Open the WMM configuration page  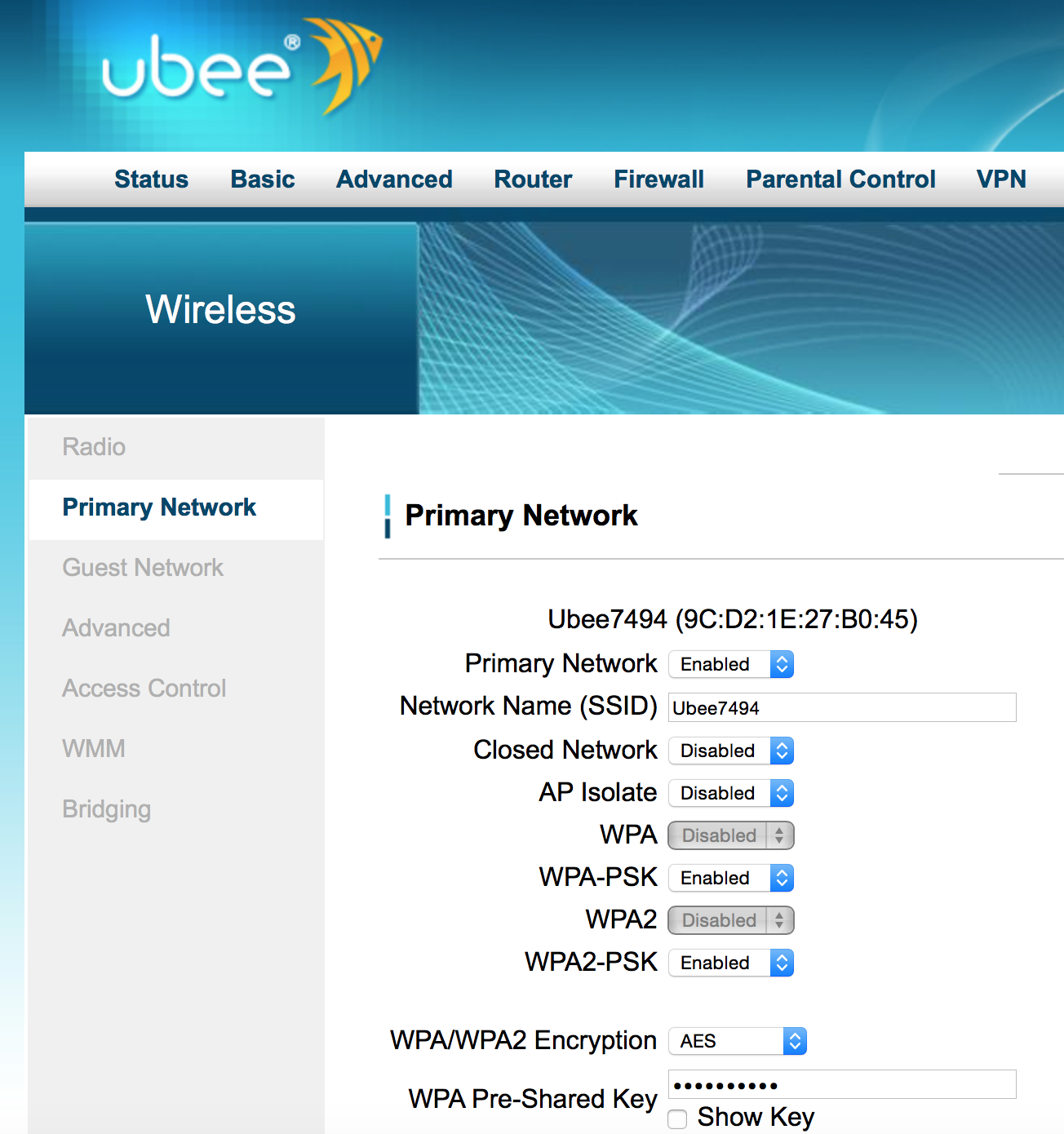pyautogui.click(x=93, y=749)
